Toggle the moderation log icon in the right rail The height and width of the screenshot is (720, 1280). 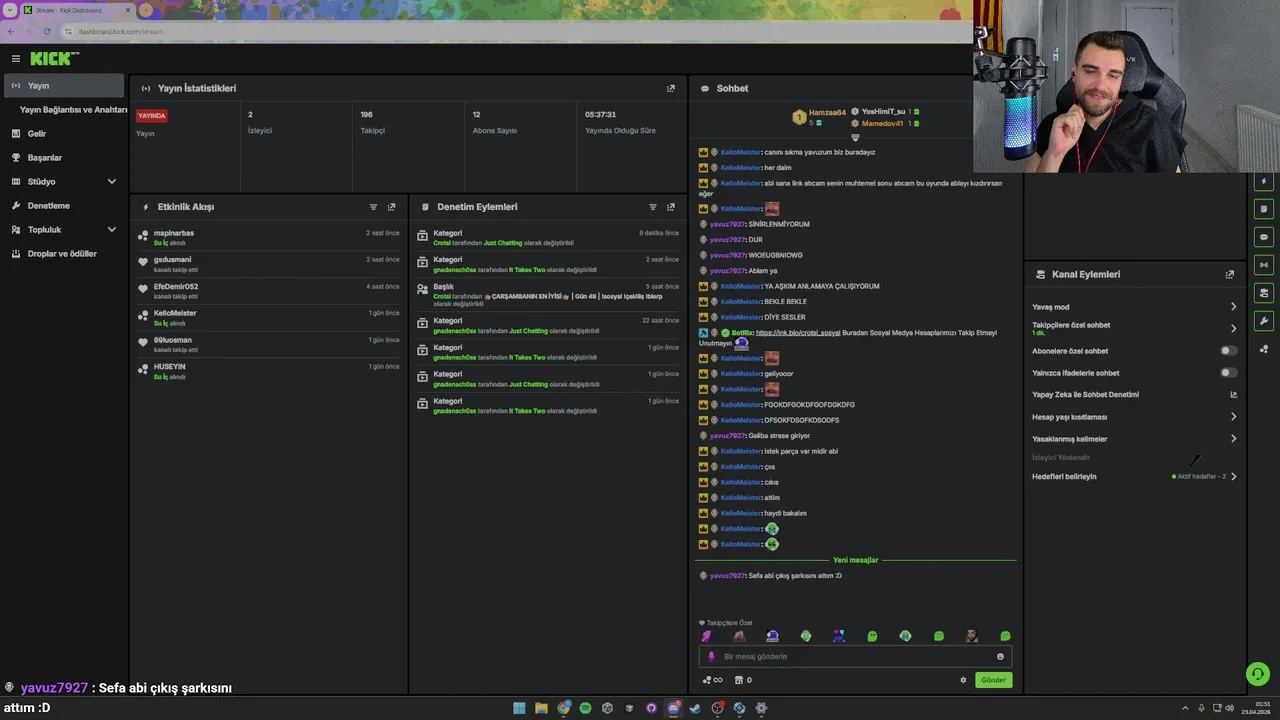coord(1264,209)
